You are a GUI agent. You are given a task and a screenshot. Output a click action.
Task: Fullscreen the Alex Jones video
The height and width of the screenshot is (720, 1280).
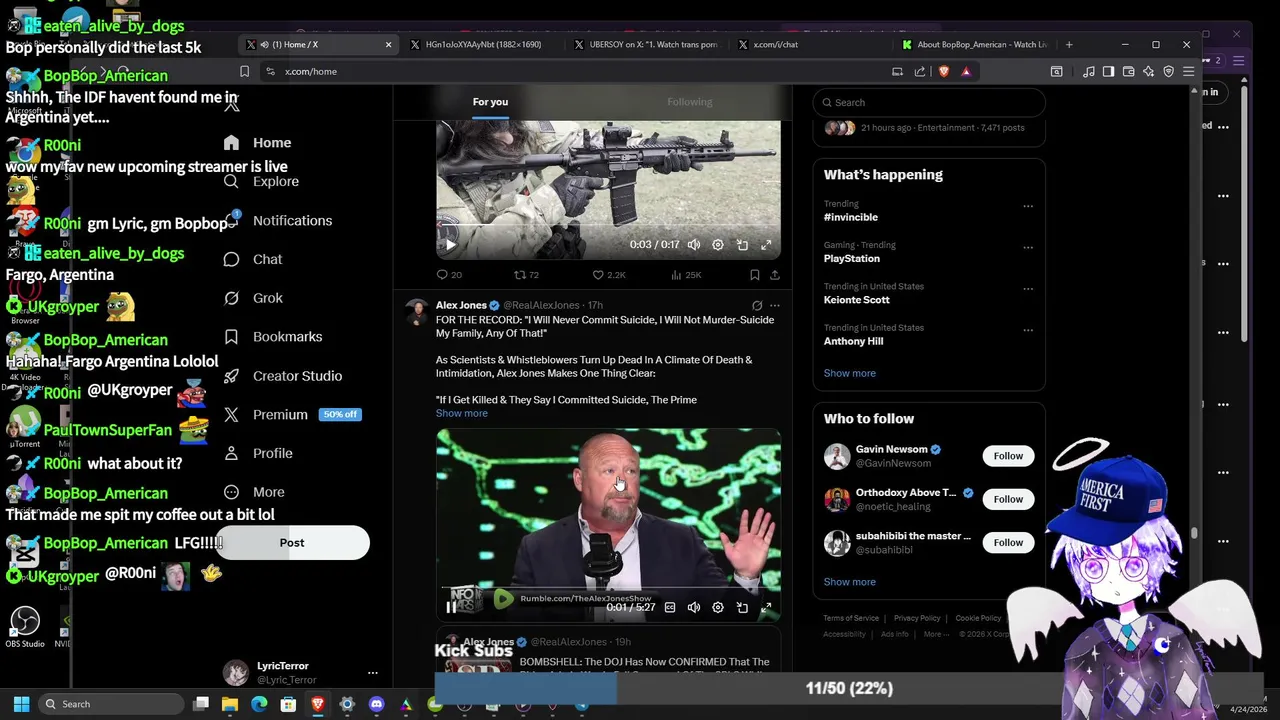pyautogui.click(x=766, y=608)
